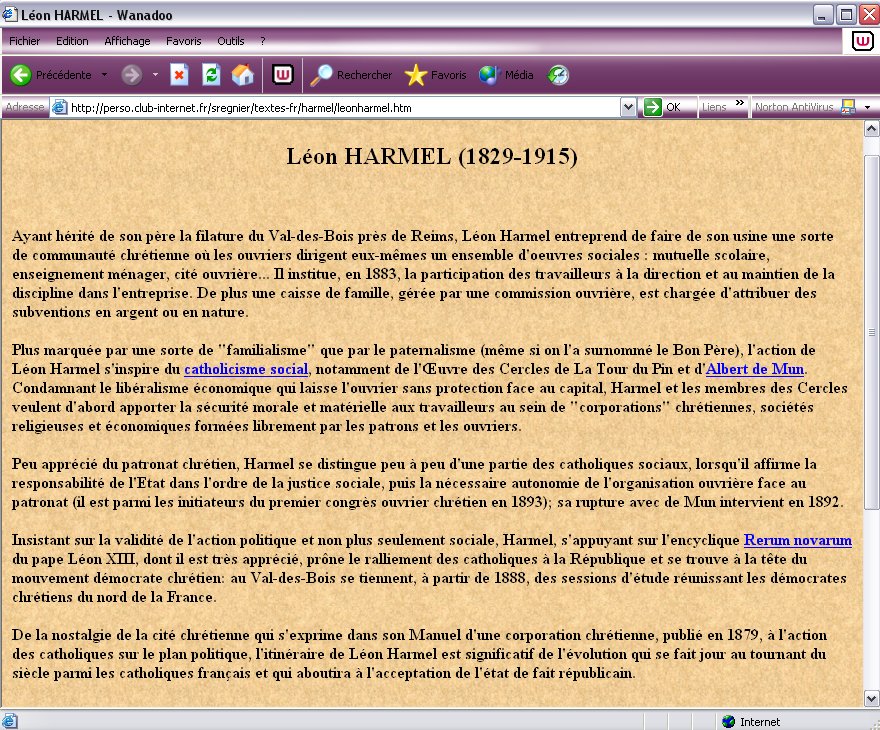Open the ? help menu
Viewport: 880px width, 730px height.
(x=263, y=41)
